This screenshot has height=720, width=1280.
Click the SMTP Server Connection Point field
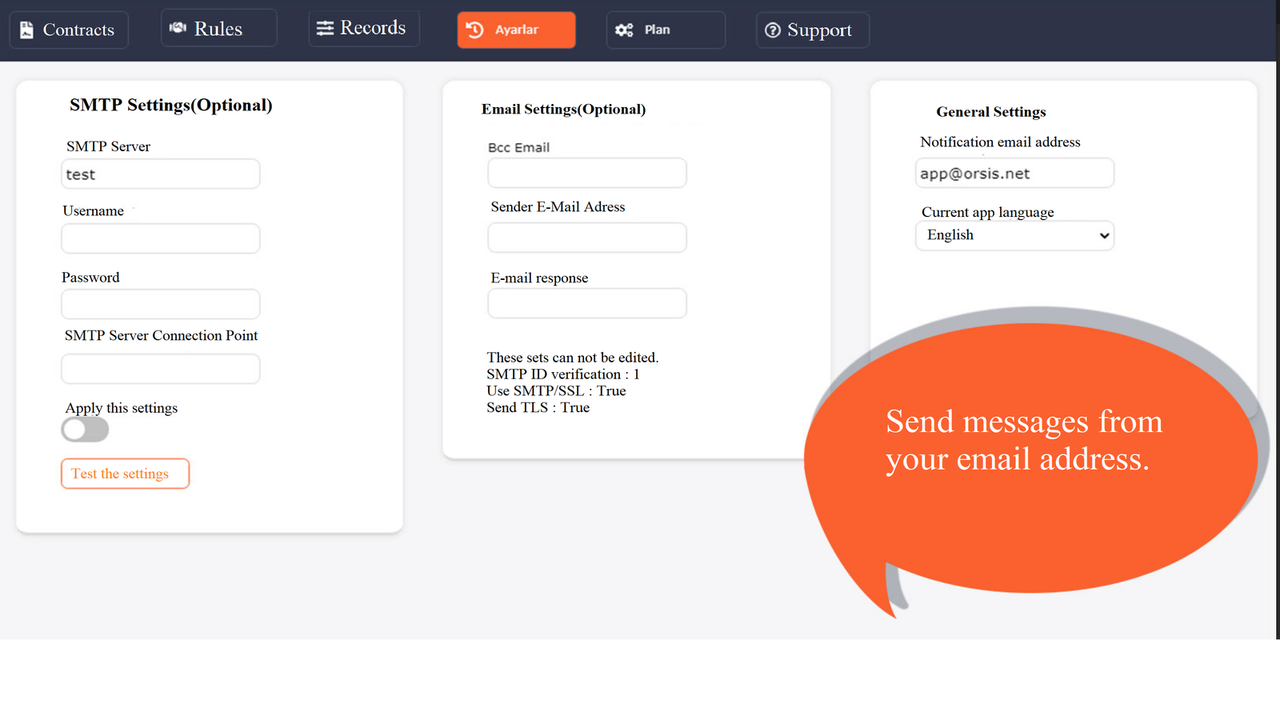click(160, 368)
